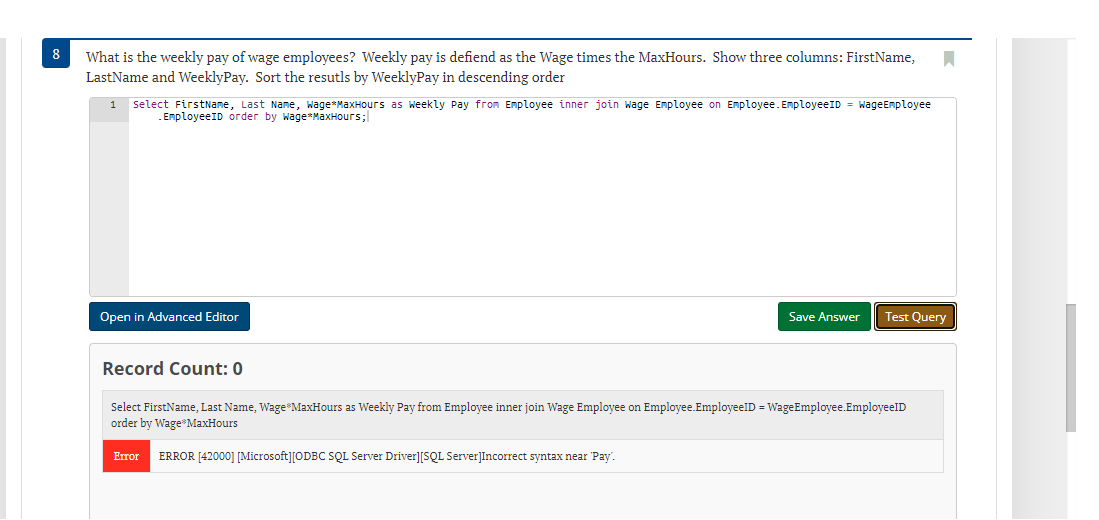Click the question 8 prompt text
This screenshot has height=520, width=1099.
[500, 67]
